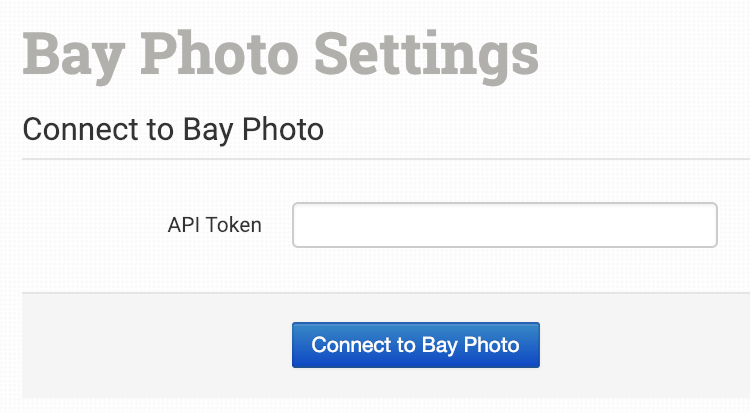This screenshot has height=412, width=750.
Task: Hit the Connect to Bay Photo submit button
Action: click(x=415, y=345)
